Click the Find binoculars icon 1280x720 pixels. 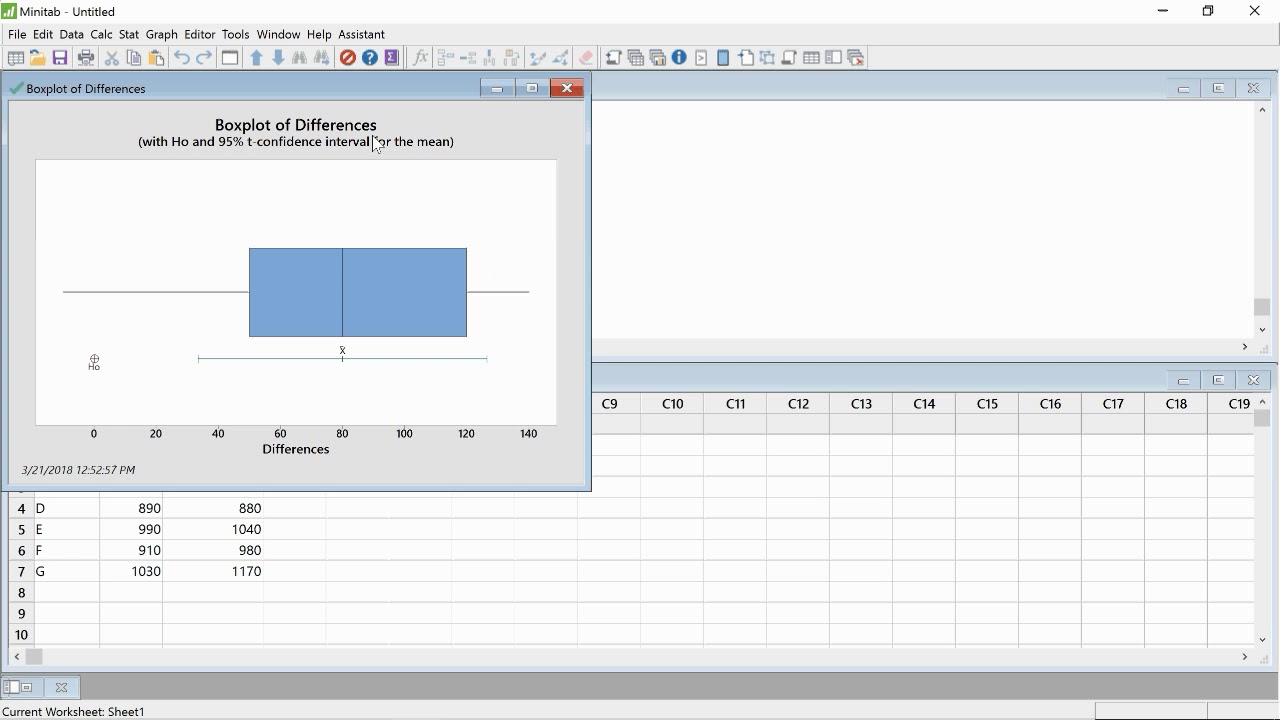tap(300, 58)
